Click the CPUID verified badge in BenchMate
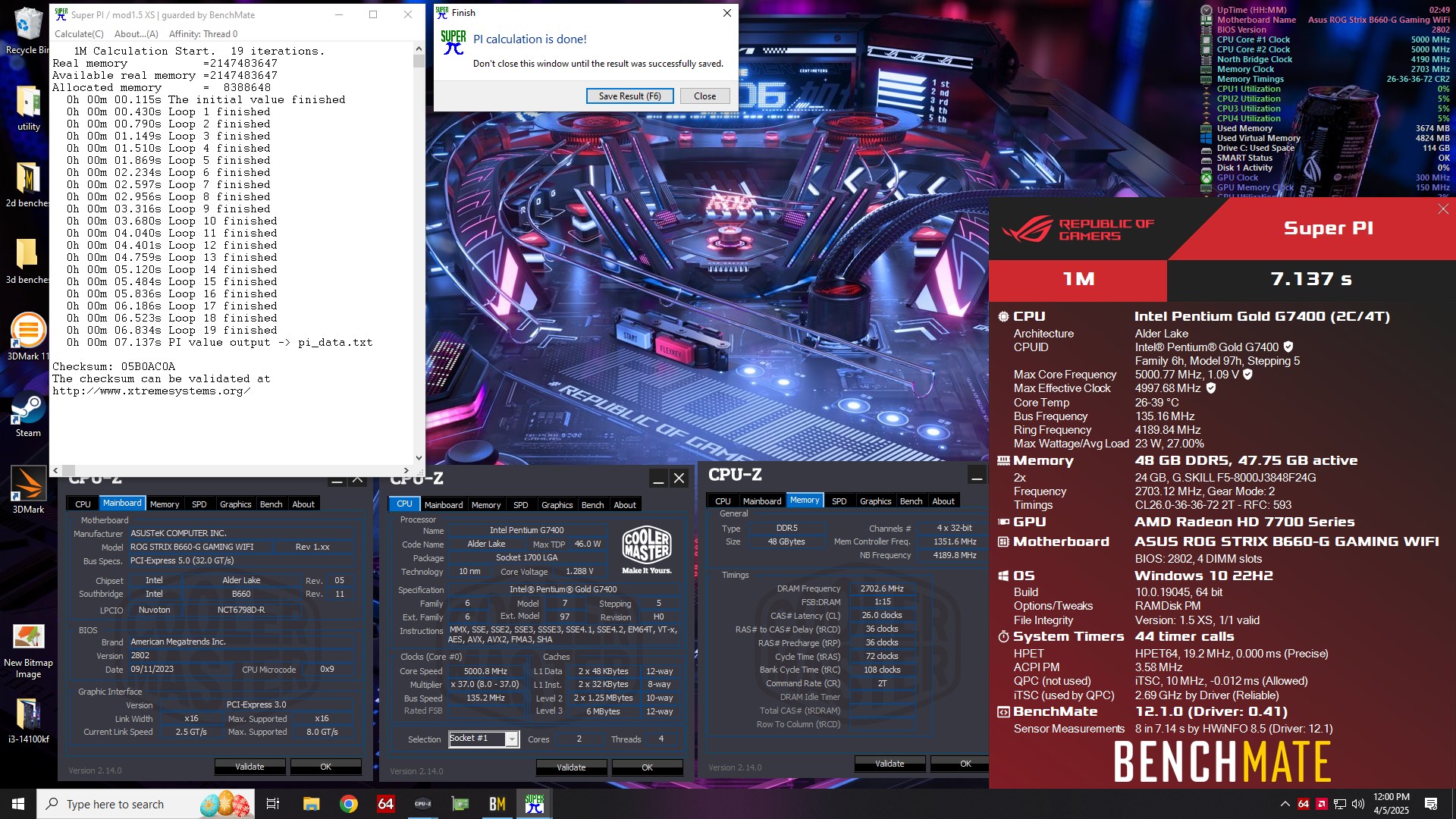 click(x=1288, y=347)
